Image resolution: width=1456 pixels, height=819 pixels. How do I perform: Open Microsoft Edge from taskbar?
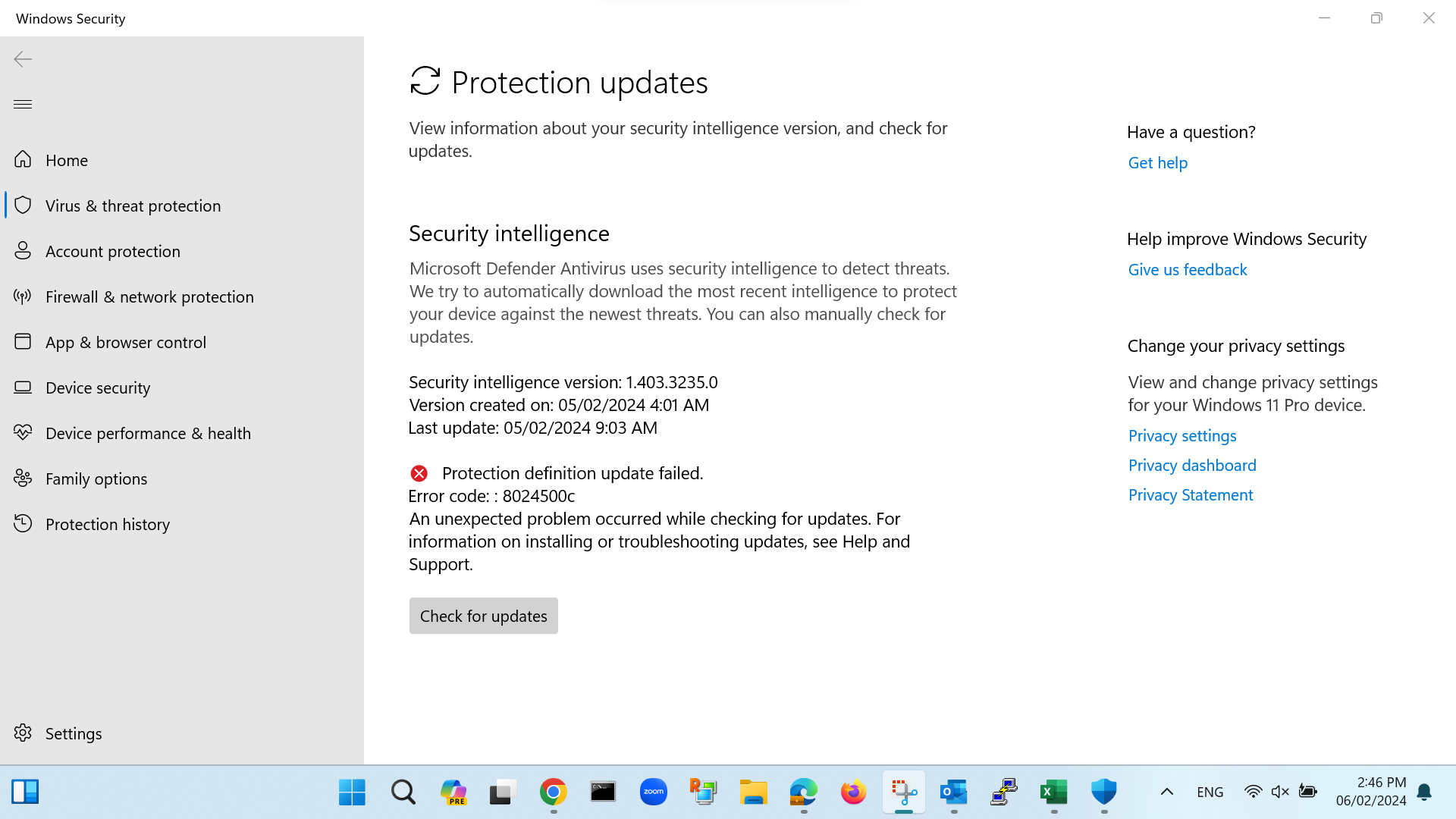coord(803,792)
